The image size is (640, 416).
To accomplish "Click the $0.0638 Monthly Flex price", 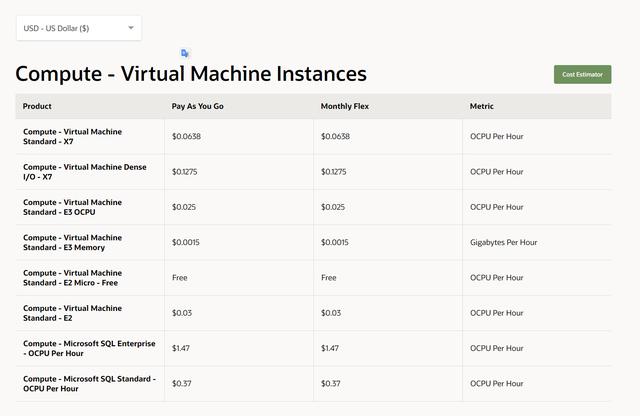I will point(335,136).
